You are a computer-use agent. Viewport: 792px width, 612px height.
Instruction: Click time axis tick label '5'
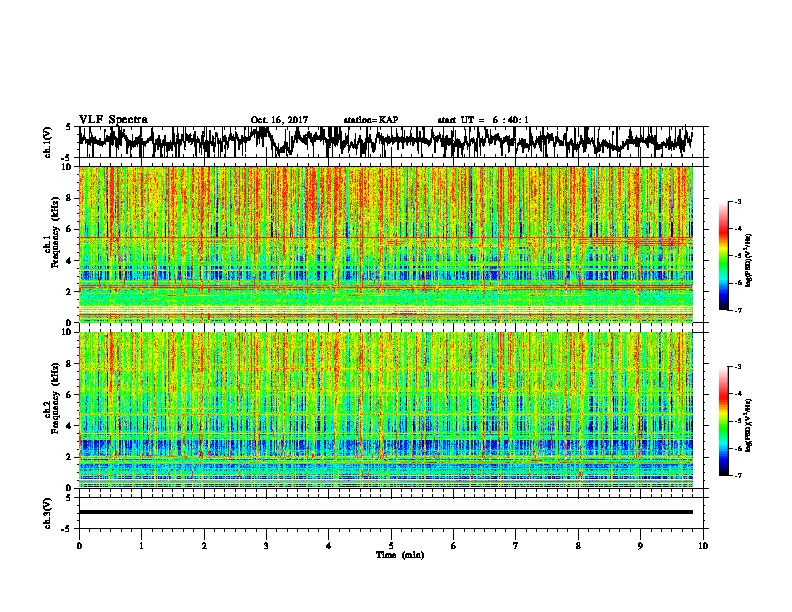[391, 546]
